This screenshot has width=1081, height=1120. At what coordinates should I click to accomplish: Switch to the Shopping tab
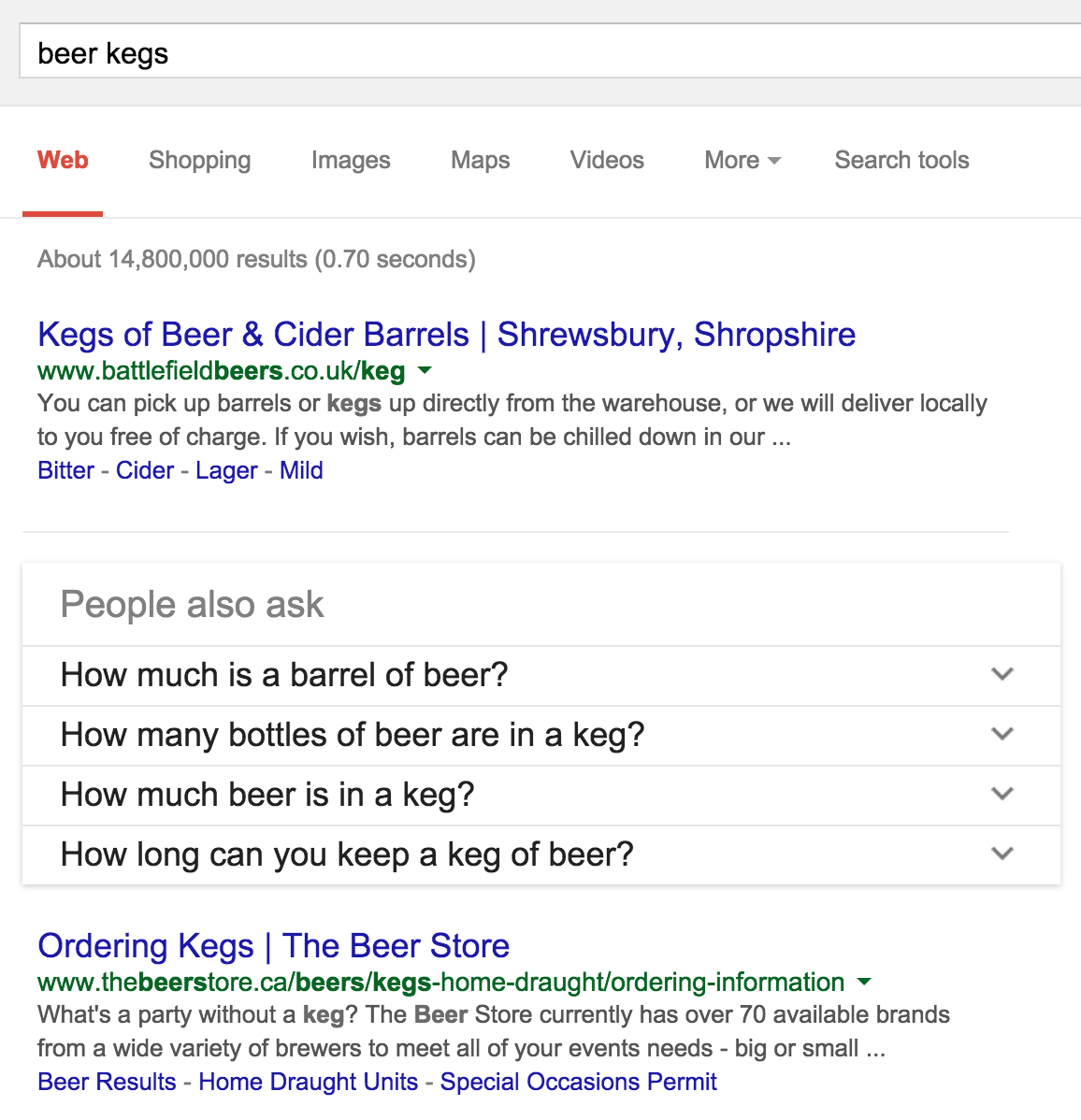click(x=199, y=160)
